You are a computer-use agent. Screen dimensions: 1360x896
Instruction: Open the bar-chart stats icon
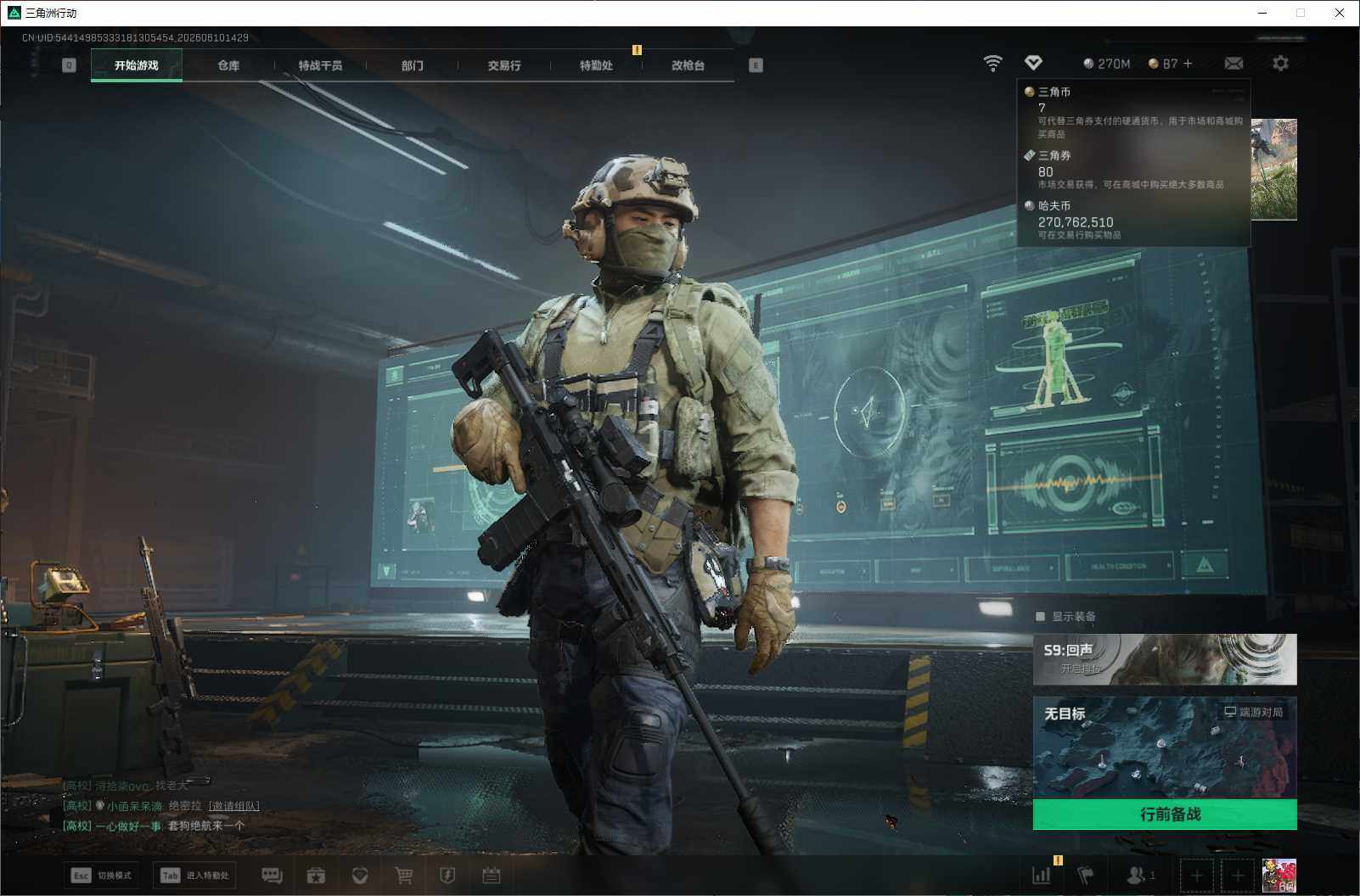click(1041, 876)
